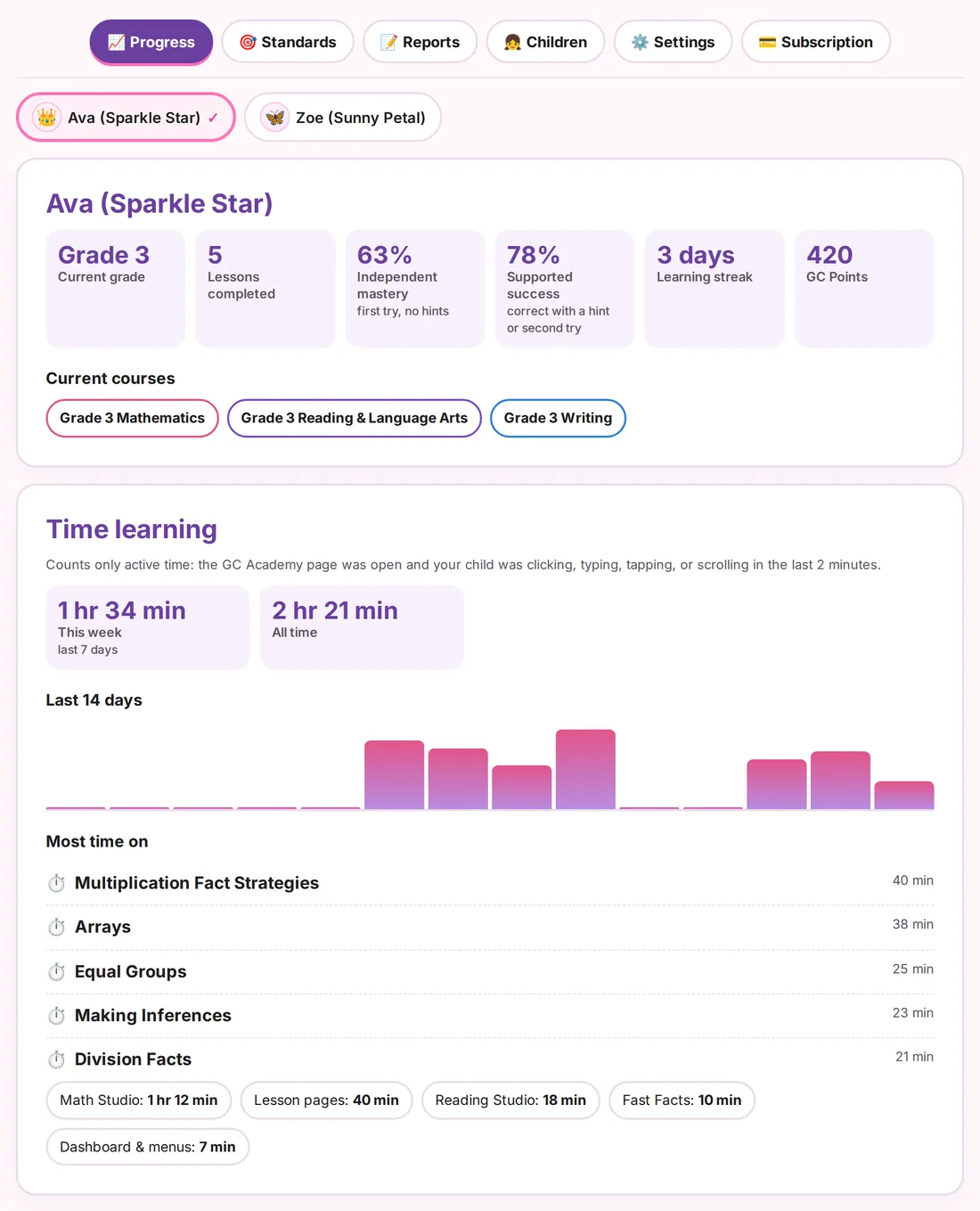Select Zoe (Sunny Petal) child profile
This screenshot has width=980, height=1211.
(343, 117)
